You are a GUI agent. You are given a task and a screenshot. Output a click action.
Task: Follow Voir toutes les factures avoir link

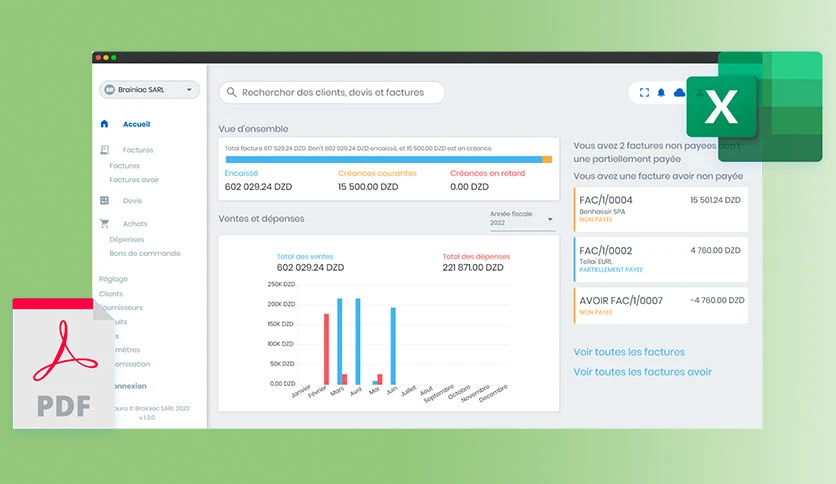tap(642, 372)
